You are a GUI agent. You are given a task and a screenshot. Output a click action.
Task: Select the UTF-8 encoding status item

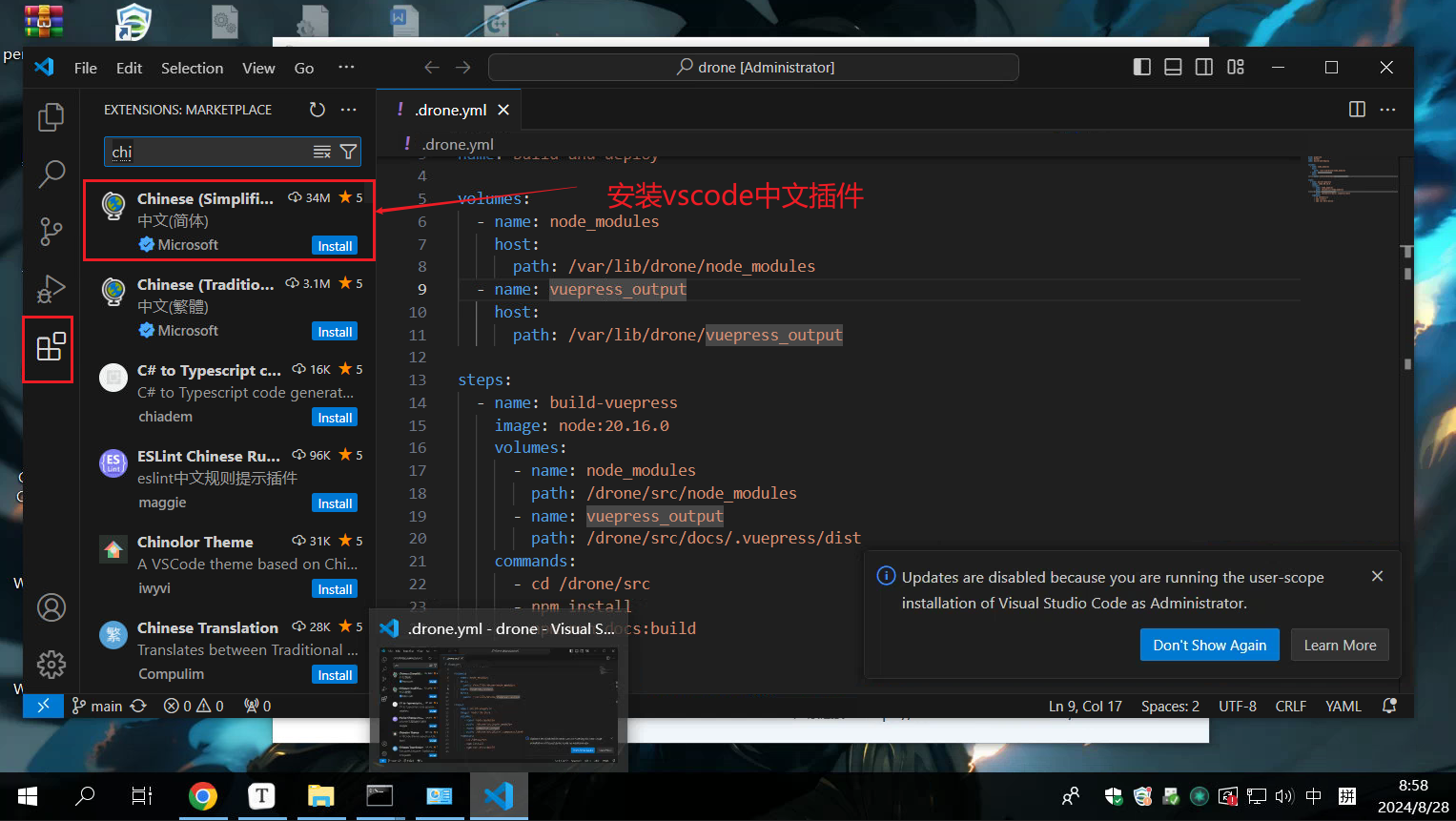click(x=1238, y=706)
